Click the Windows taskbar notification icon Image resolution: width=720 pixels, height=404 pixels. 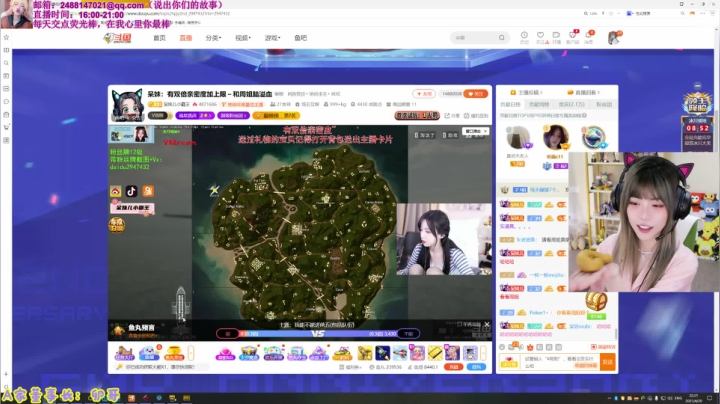(709, 398)
